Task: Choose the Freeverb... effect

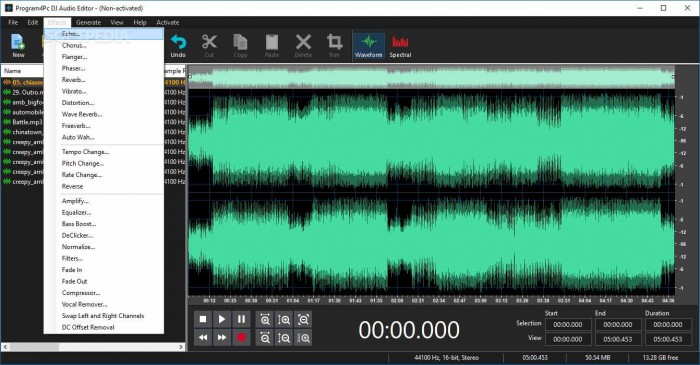Action: click(x=104, y=126)
